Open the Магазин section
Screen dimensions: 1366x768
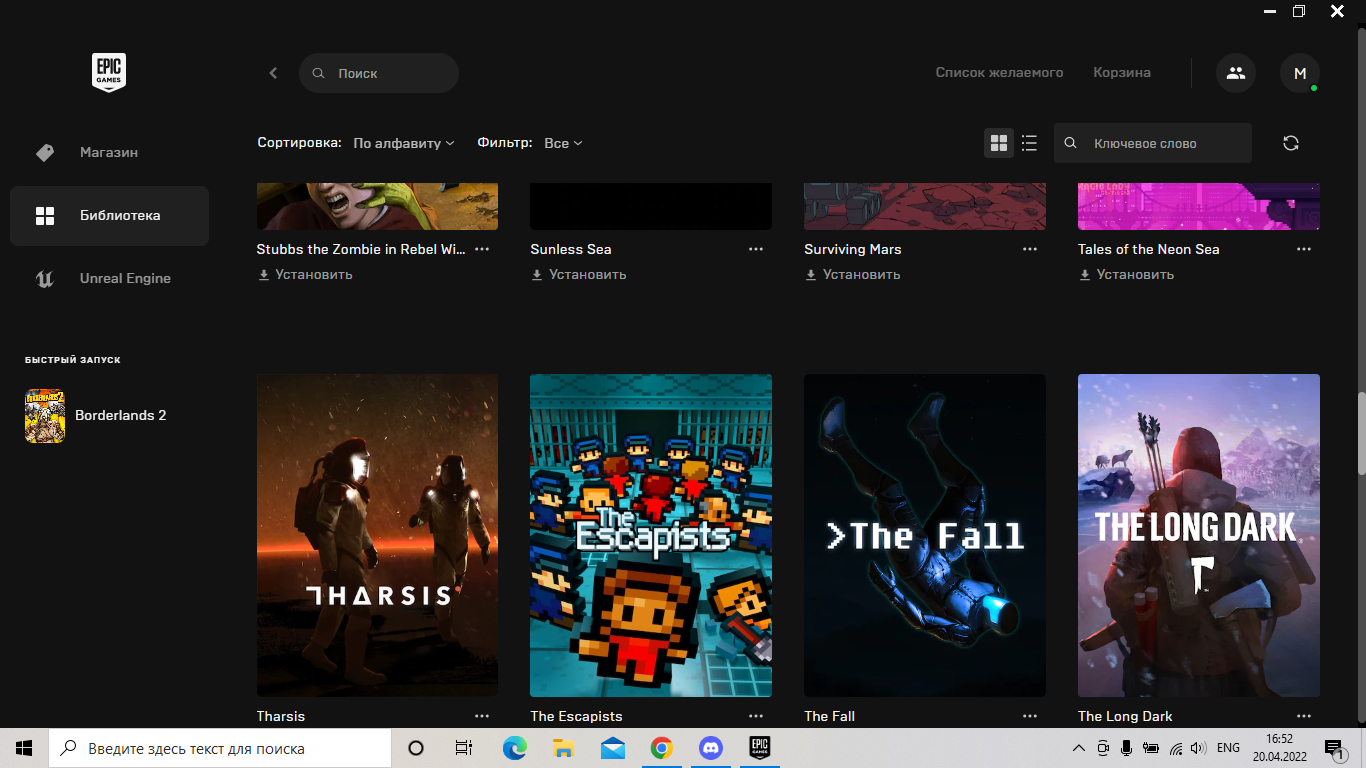coord(109,153)
